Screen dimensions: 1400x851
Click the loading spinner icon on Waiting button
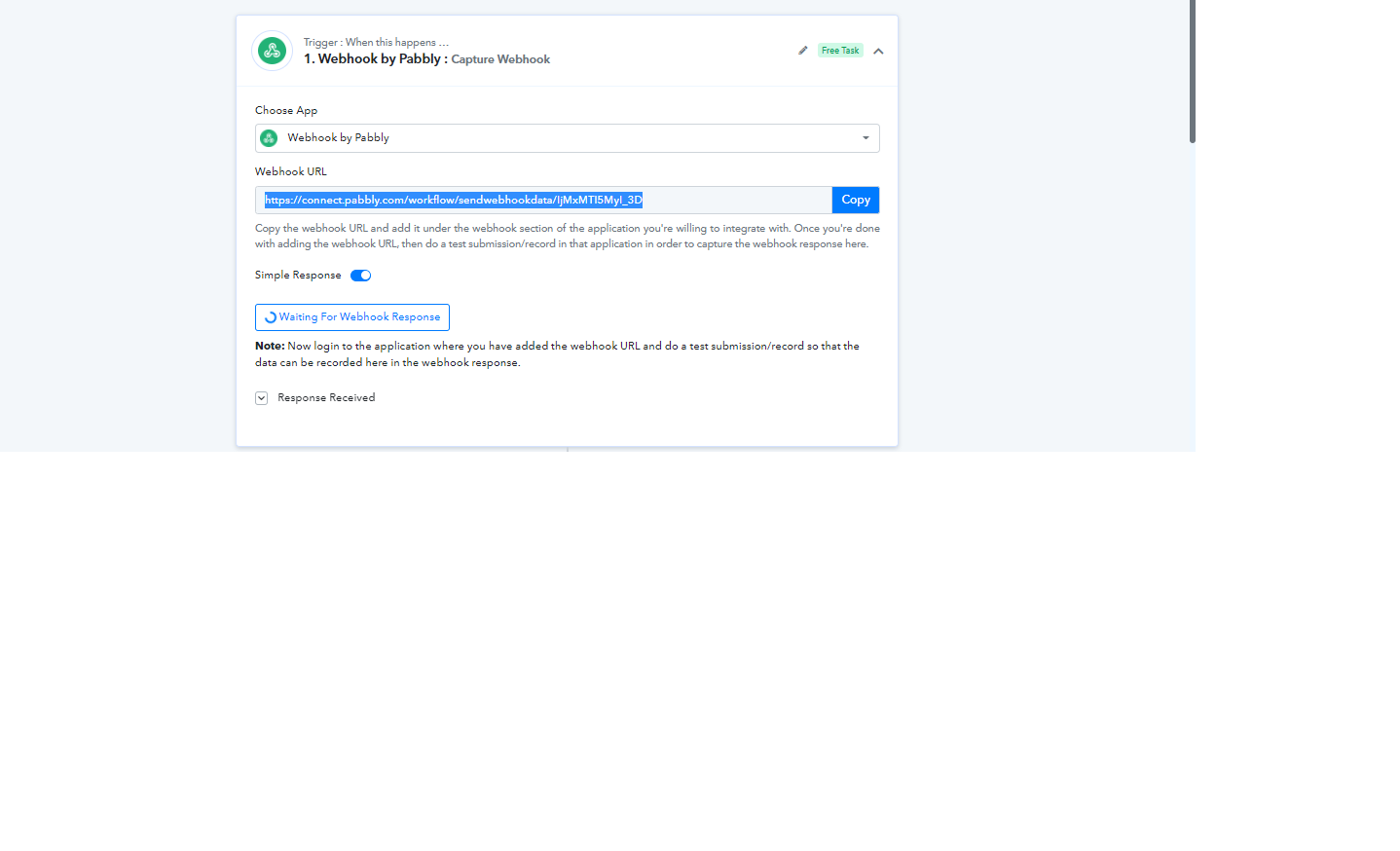[271, 317]
